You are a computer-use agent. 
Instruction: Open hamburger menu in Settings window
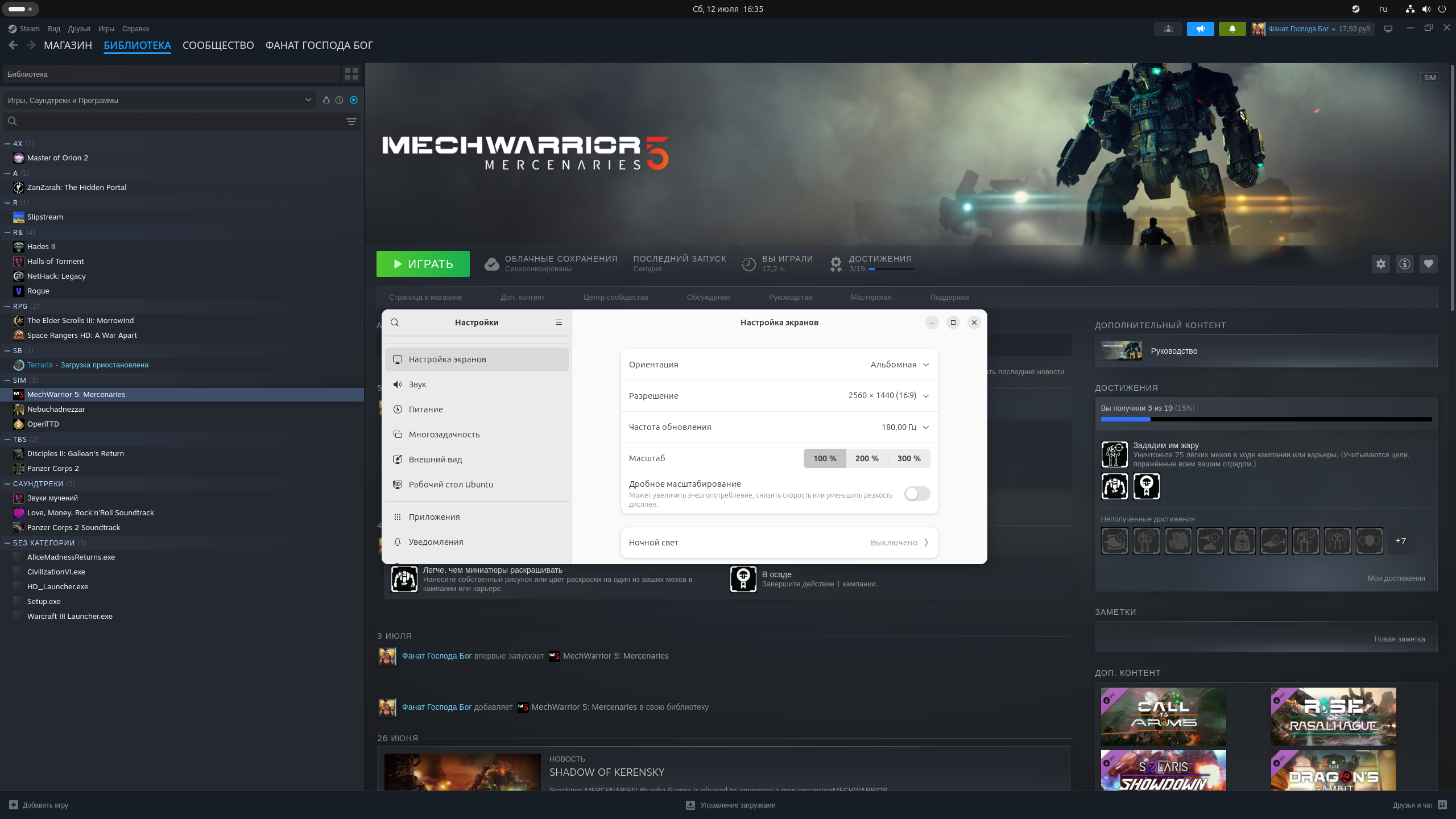[559, 322]
